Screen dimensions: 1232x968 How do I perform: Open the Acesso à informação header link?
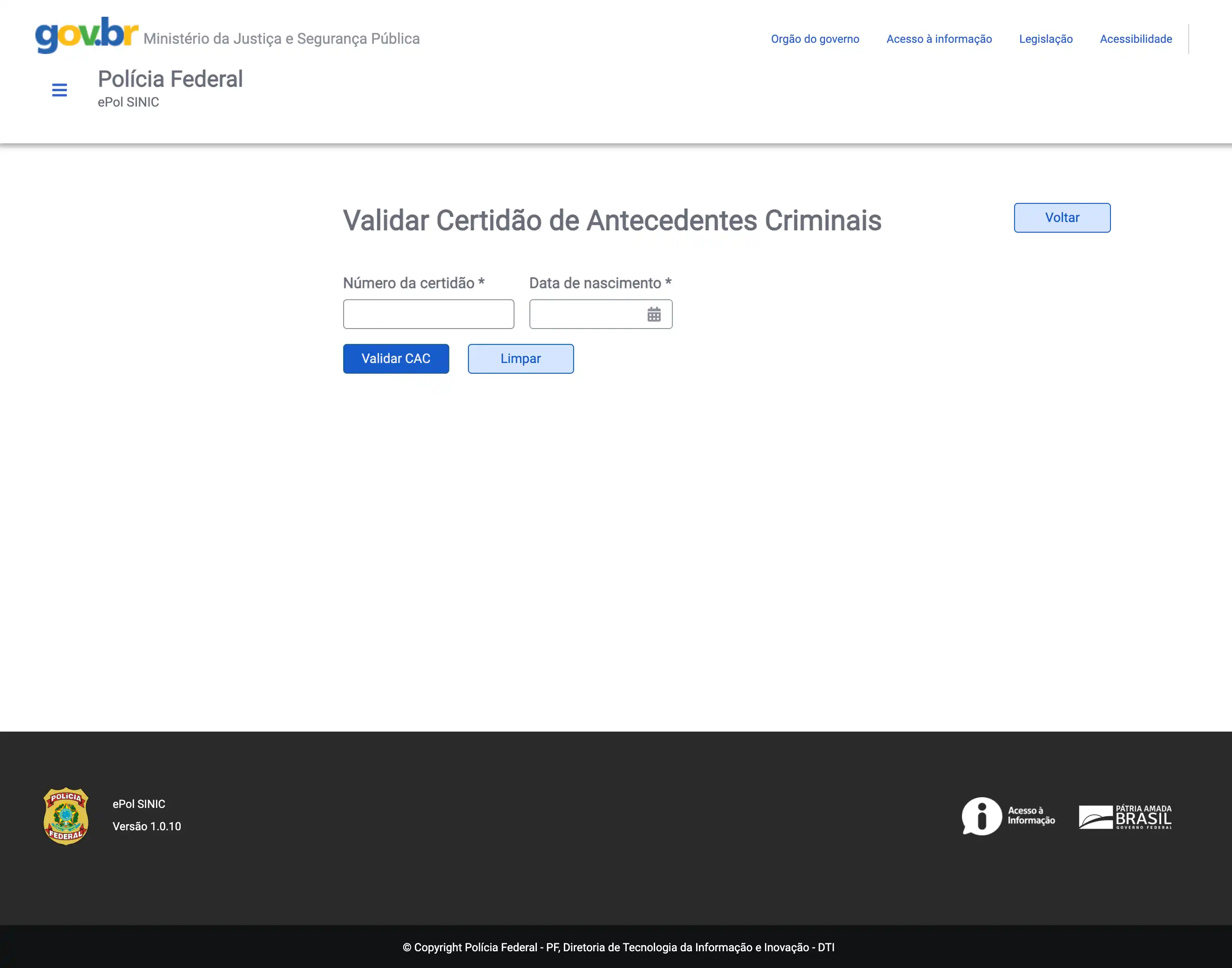coord(939,39)
